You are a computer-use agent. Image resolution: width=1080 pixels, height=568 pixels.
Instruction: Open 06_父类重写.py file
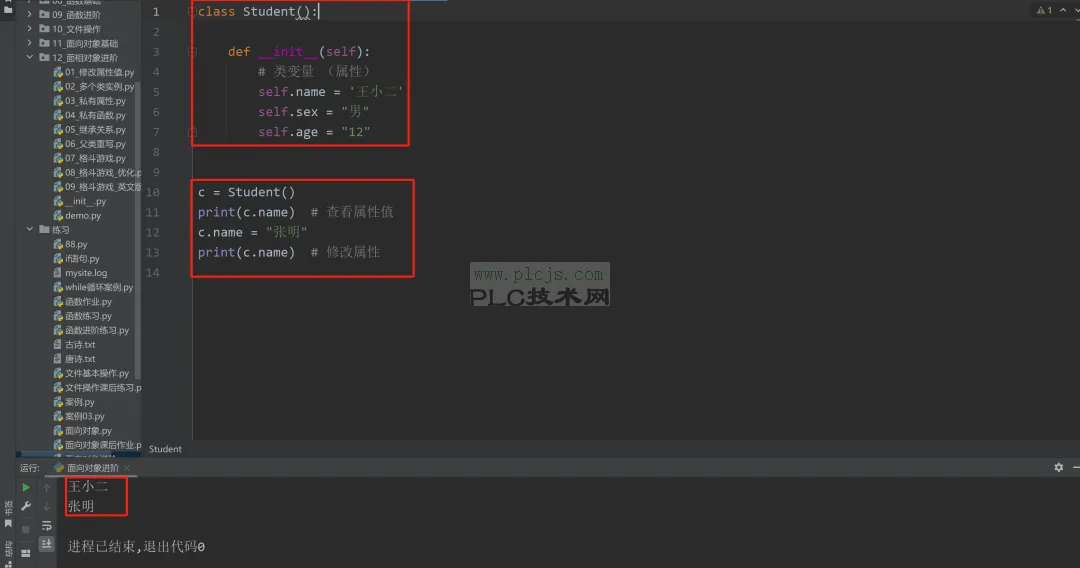click(x=90, y=144)
